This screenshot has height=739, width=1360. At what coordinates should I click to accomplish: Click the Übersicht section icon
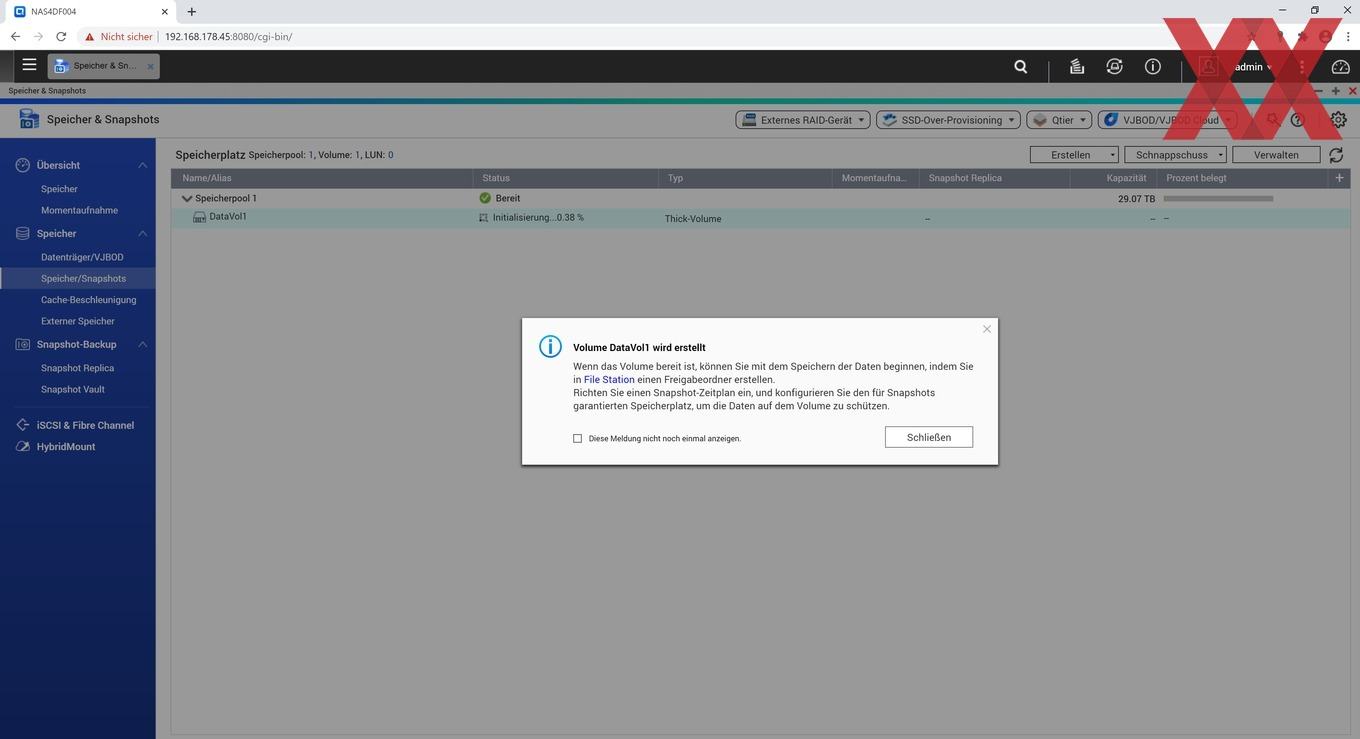click(x=22, y=165)
